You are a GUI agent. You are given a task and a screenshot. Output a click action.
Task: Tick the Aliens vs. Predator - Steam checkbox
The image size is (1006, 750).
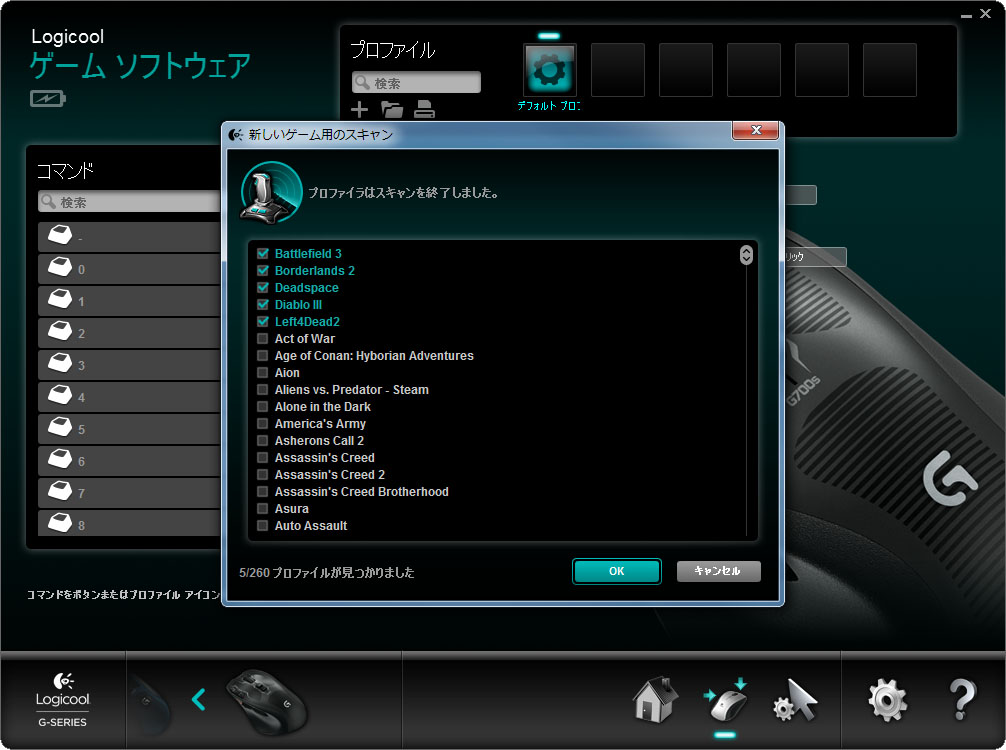pos(262,389)
